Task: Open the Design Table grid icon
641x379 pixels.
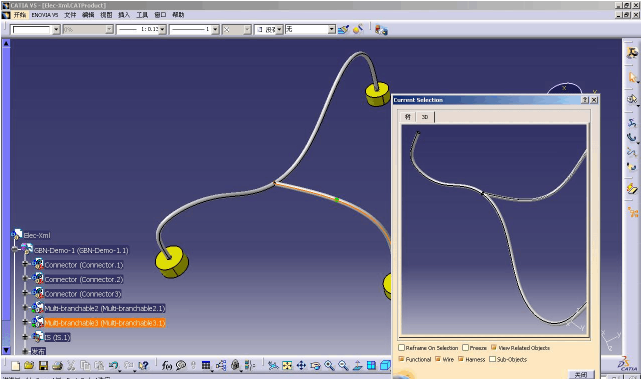Action: (206, 366)
